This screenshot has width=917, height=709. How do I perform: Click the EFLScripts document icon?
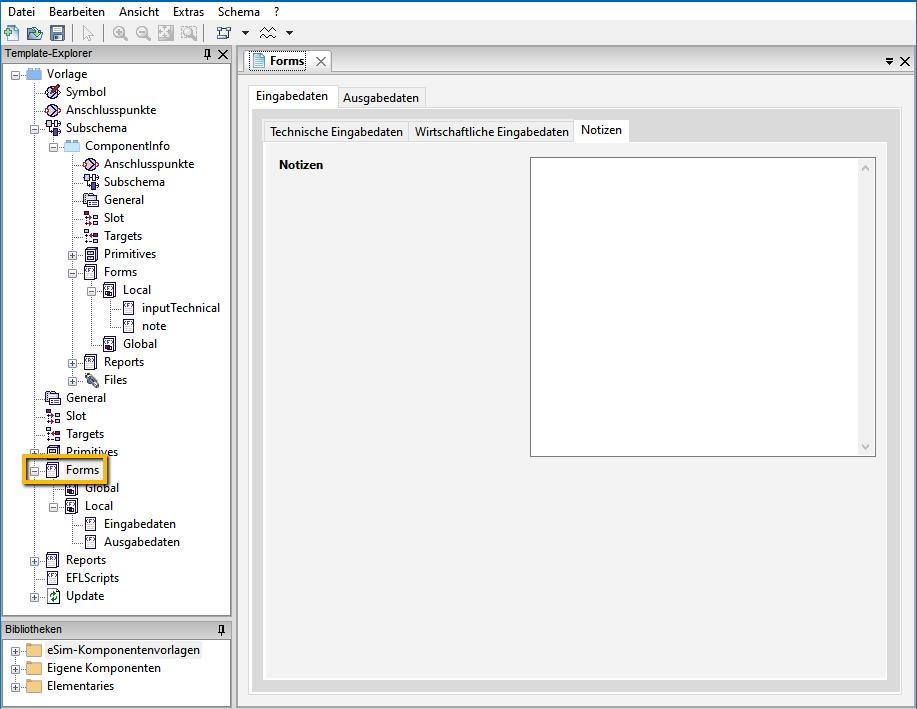tap(53, 578)
